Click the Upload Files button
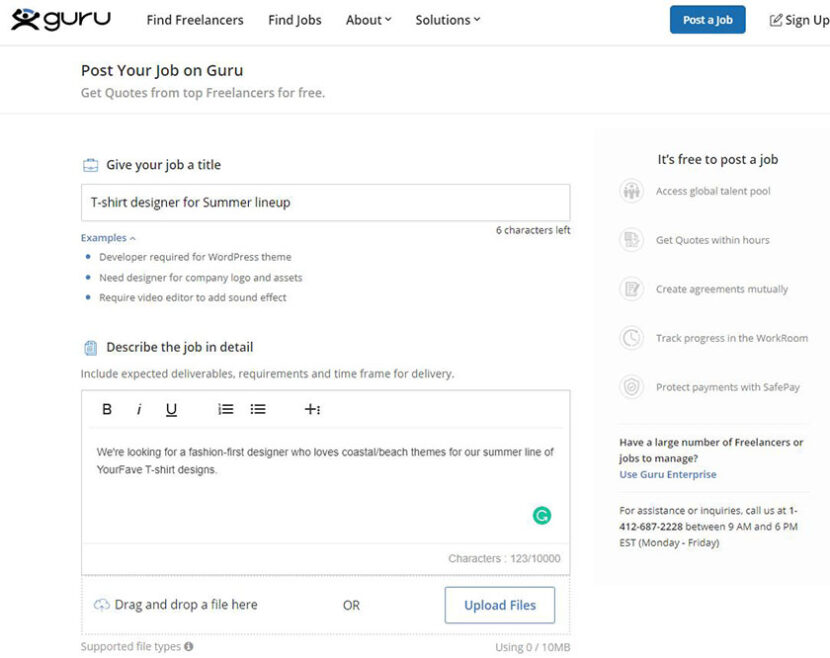The width and height of the screenshot is (830, 658). (499, 605)
